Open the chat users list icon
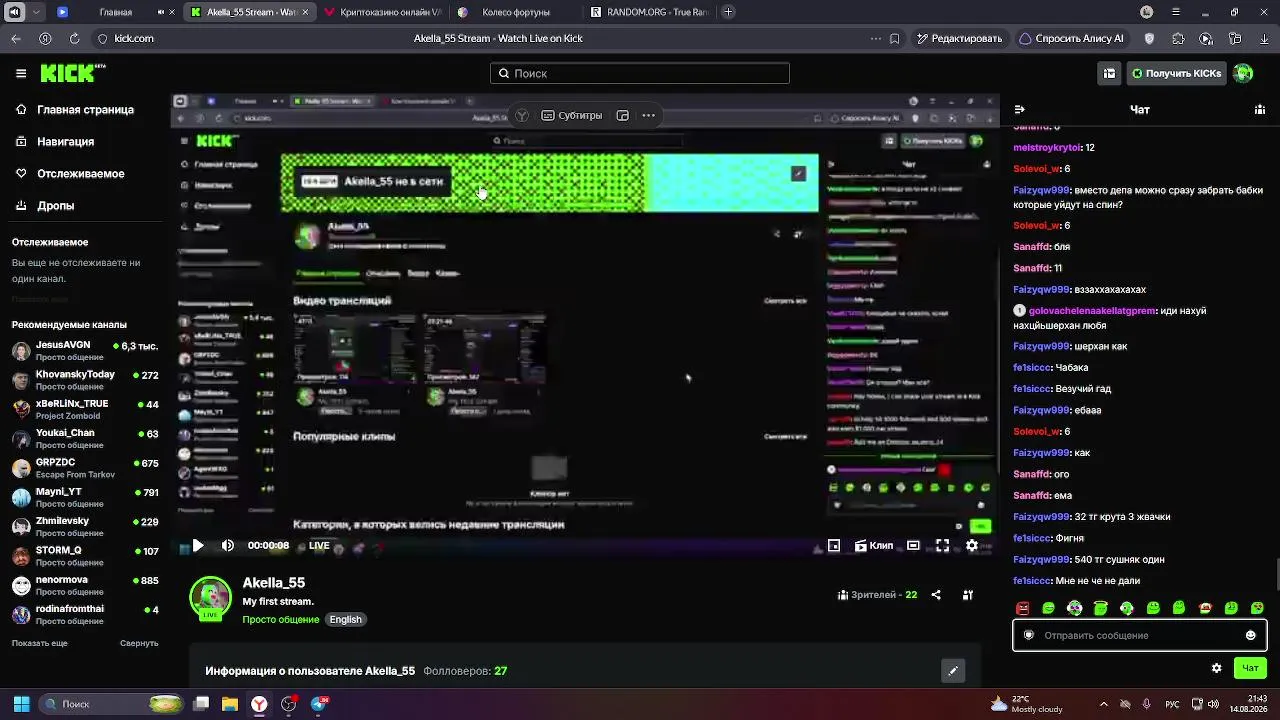 click(1260, 110)
